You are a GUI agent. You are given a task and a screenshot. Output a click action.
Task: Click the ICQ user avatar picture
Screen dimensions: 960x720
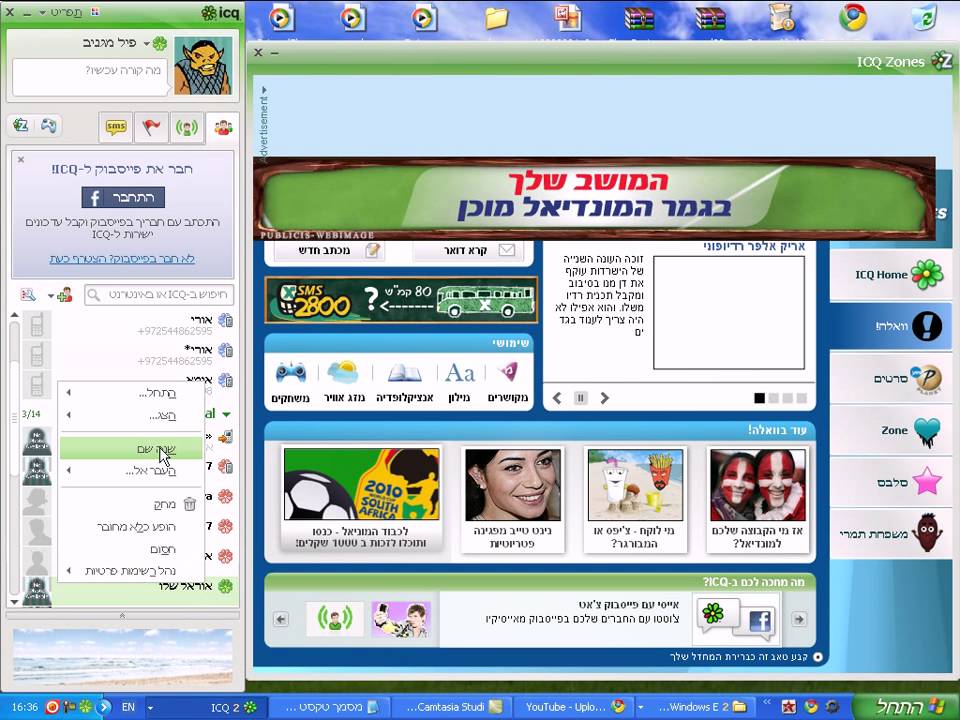click(x=203, y=66)
